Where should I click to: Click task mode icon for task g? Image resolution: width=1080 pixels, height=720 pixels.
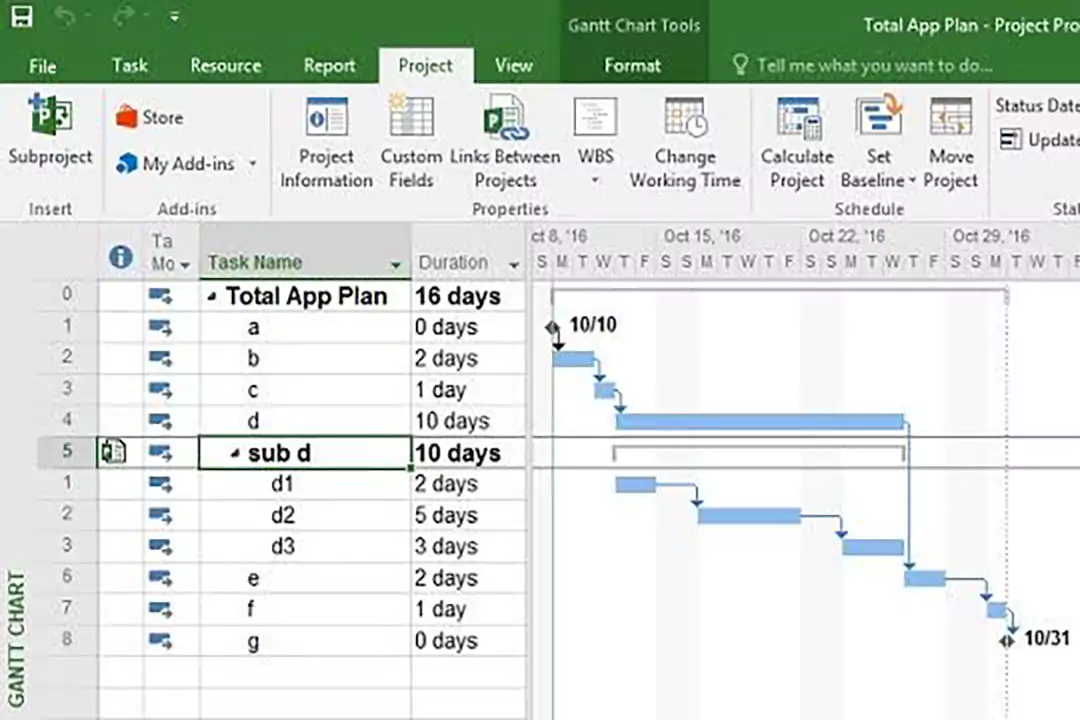pos(160,641)
